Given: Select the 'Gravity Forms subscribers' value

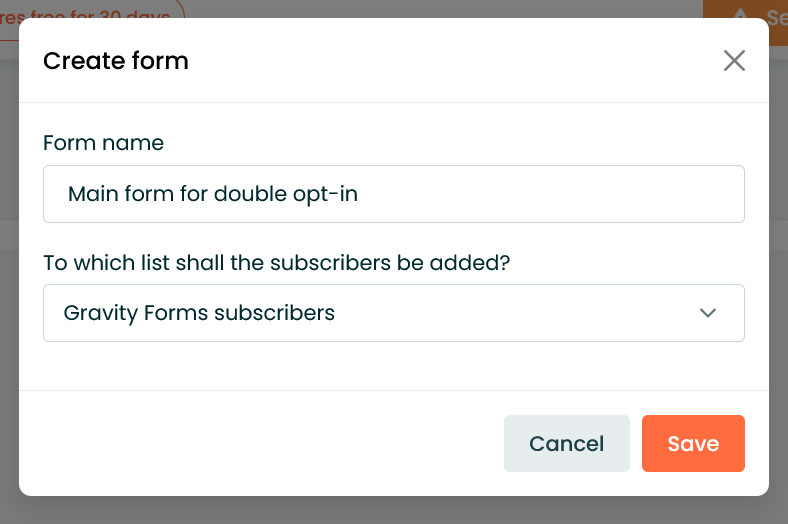Looking at the screenshot, I should (x=199, y=313).
